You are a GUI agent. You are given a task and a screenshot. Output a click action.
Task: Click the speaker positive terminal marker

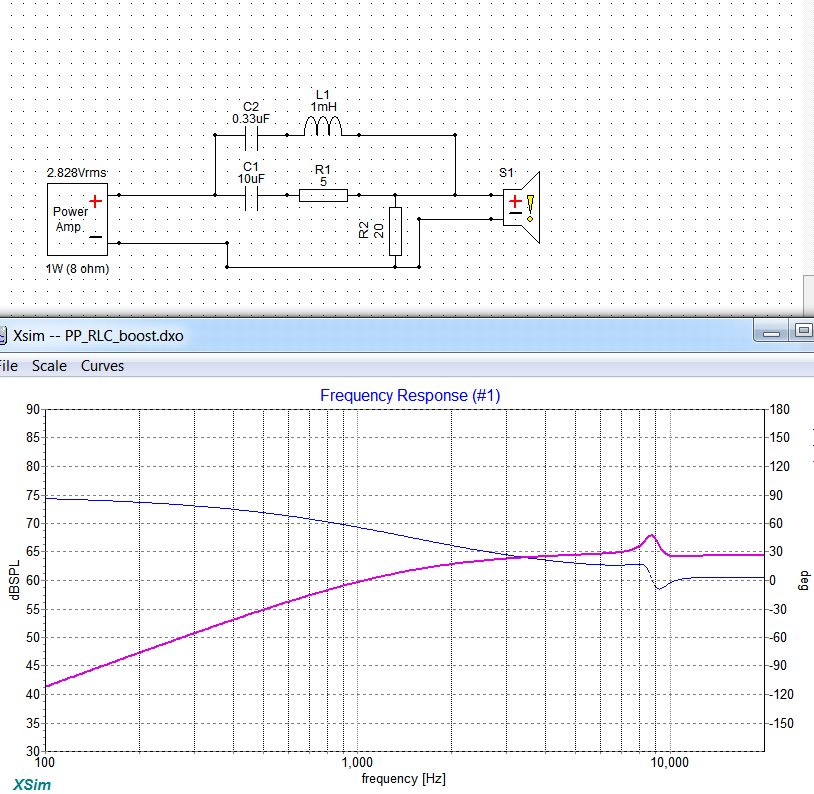coord(515,201)
